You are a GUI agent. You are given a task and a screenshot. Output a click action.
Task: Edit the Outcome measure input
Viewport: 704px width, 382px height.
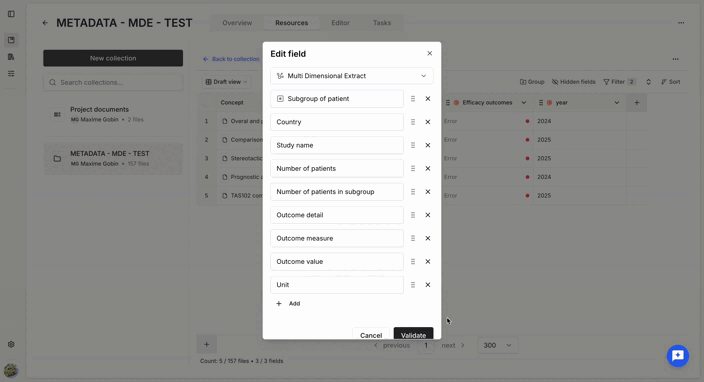[337, 238]
